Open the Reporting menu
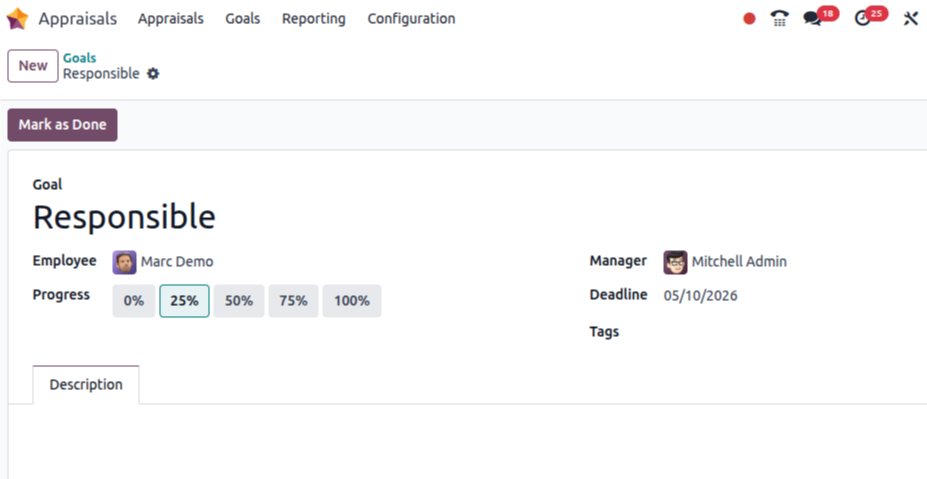 [x=313, y=18]
